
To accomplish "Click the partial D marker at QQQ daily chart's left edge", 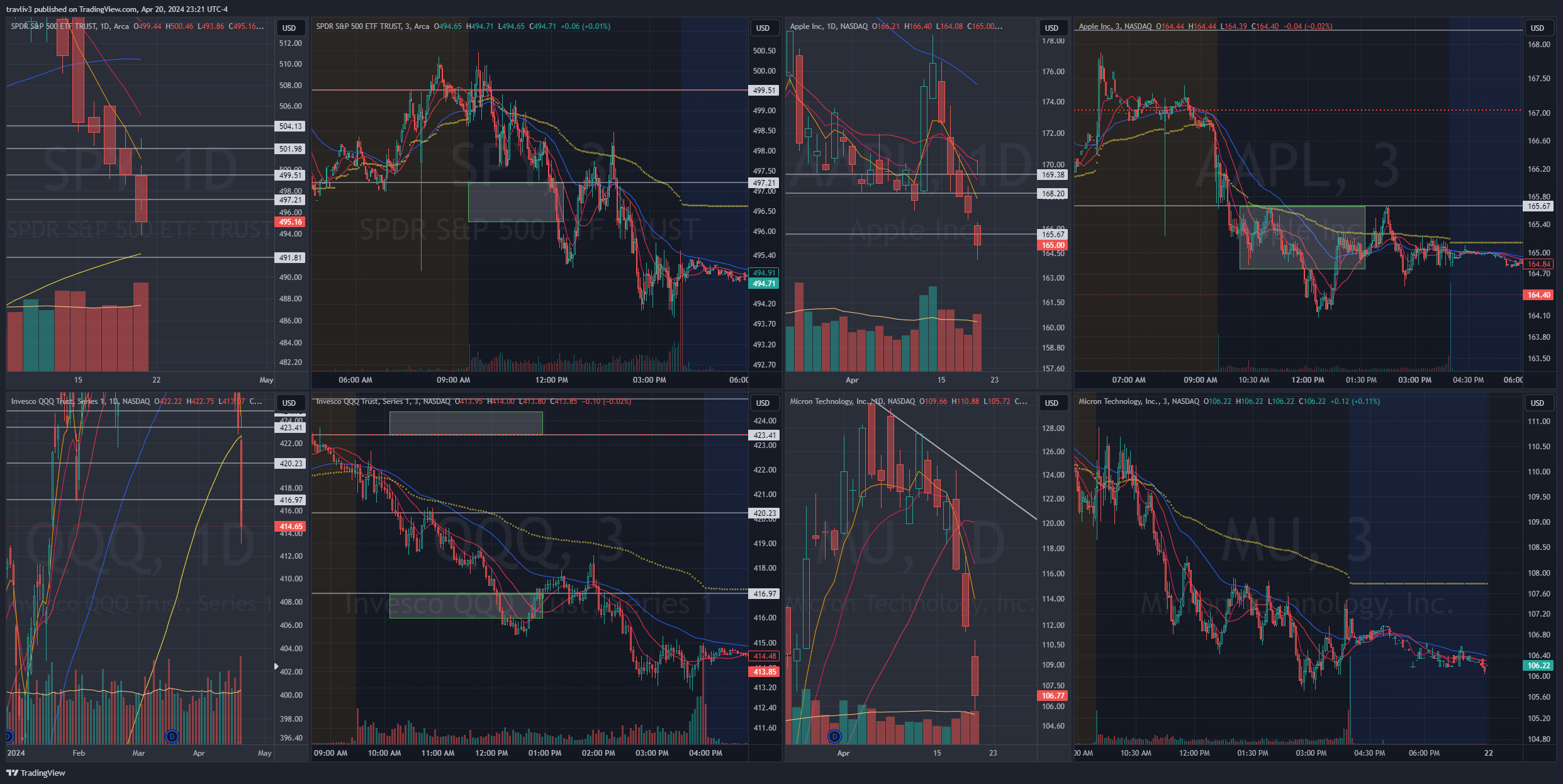I will pyautogui.click(x=8, y=736).
